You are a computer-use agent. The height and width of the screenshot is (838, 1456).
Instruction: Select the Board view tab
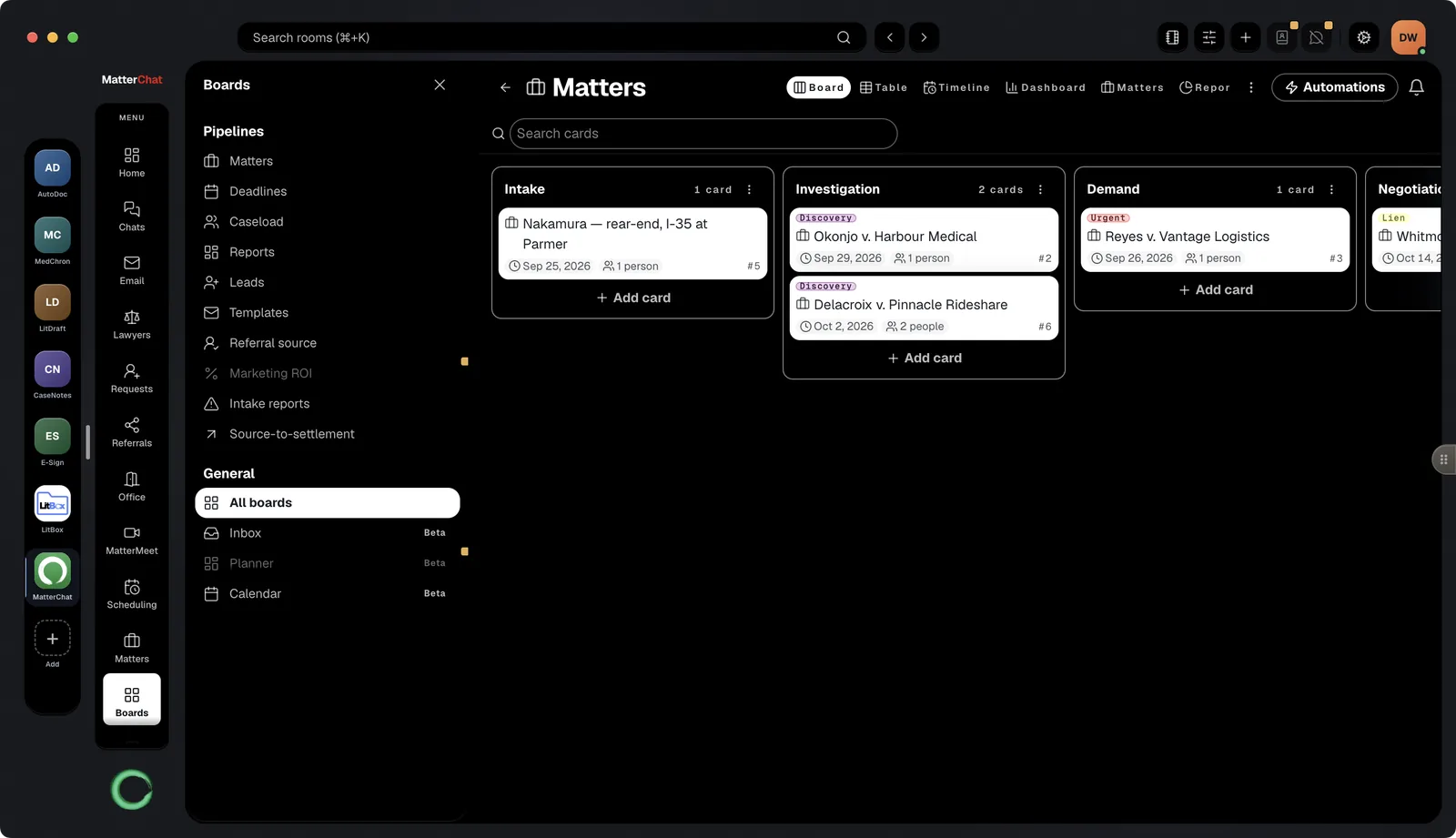pyautogui.click(x=818, y=87)
